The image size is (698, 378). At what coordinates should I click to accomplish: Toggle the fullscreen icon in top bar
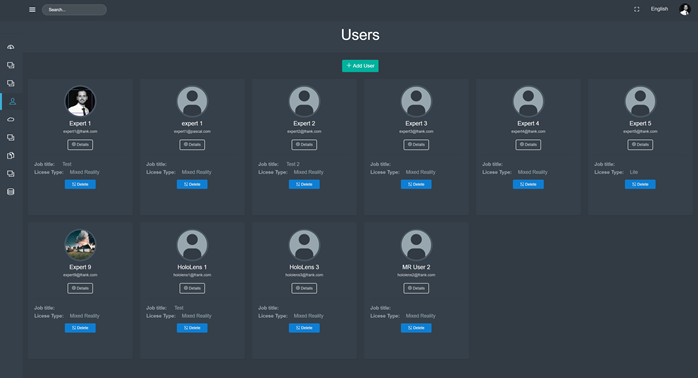[x=637, y=9]
